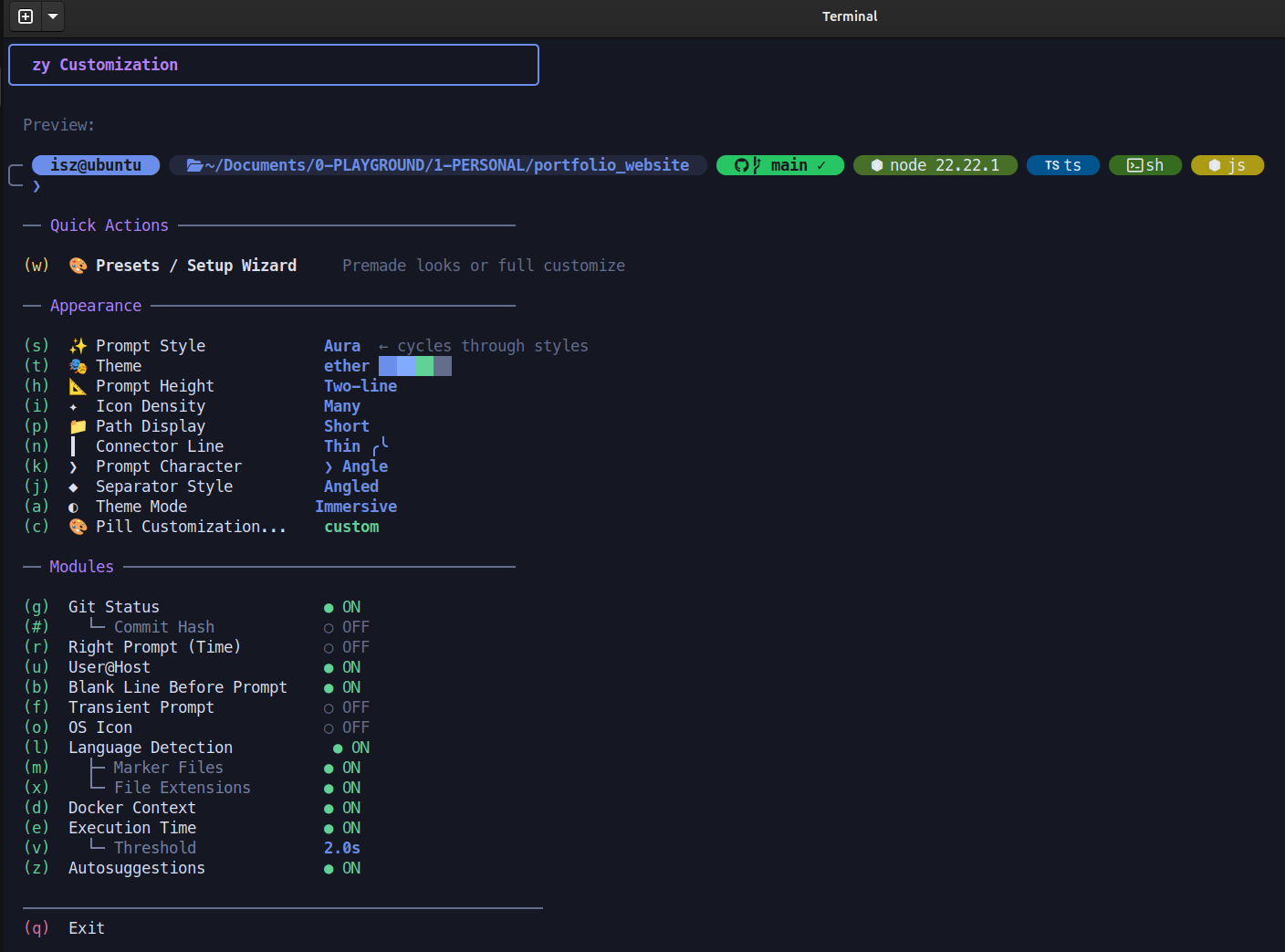
Task: Select the Separator Style menu entry
Action: [x=164, y=486]
